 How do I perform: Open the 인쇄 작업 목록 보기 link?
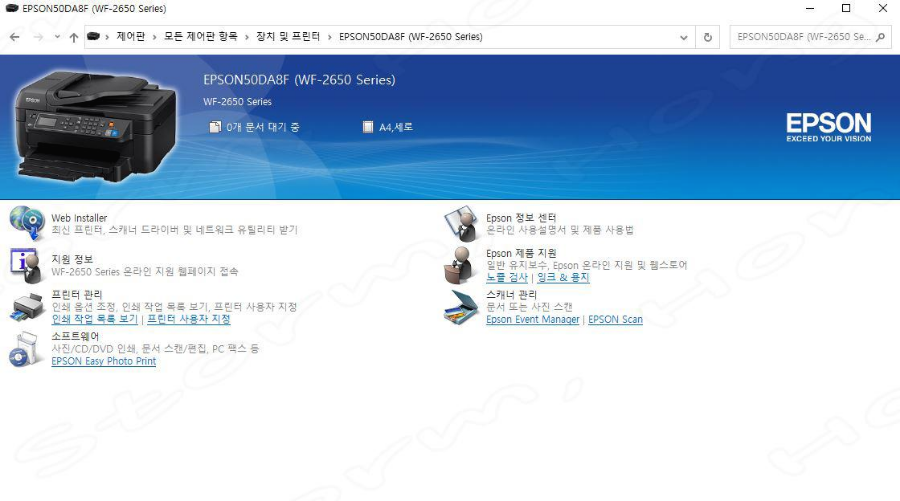[x=95, y=319]
